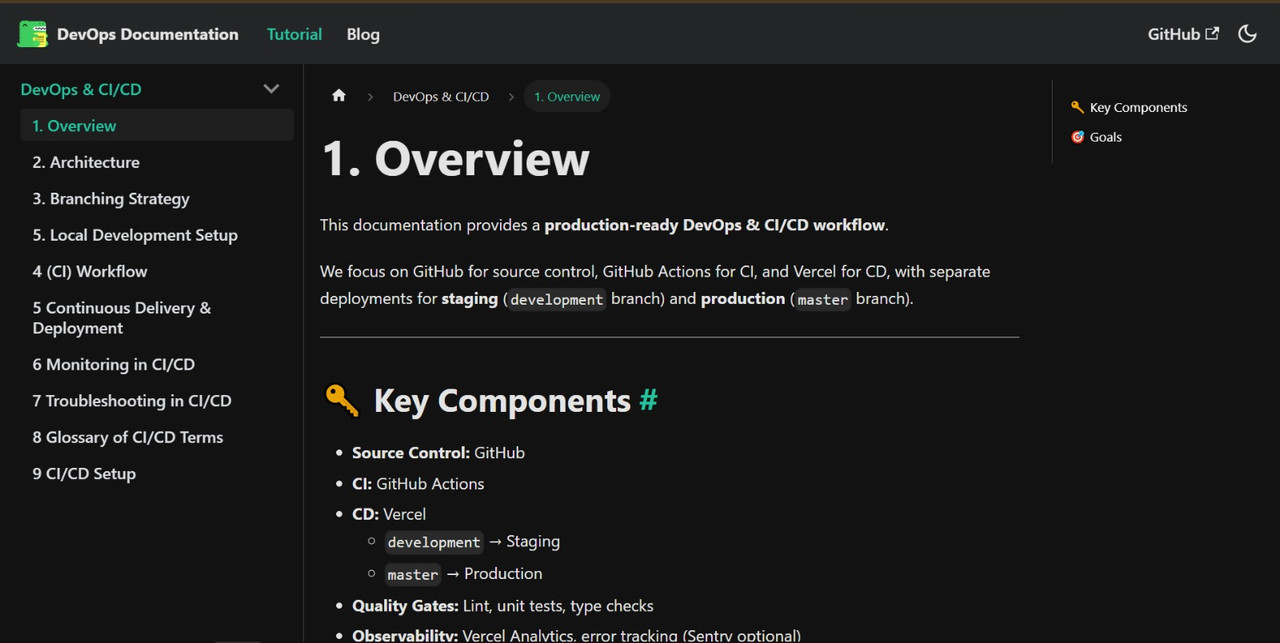Open 5 Continuous Delivery & Deployment page
Screen dimensions: 1280x643
tap(157, 318)
